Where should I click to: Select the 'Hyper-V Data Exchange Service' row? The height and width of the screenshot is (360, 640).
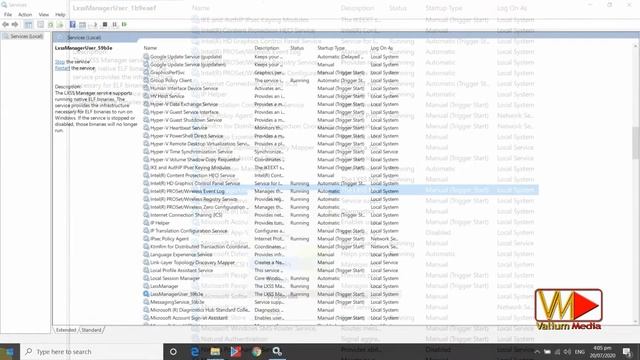coord(271,104)
